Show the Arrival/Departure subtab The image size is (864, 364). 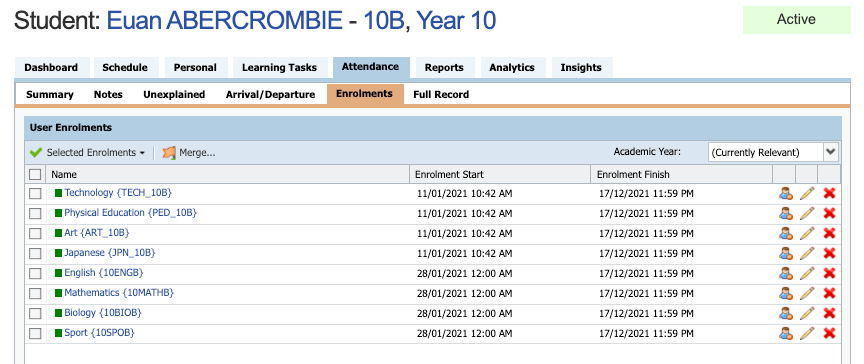[x=271, y=94]
